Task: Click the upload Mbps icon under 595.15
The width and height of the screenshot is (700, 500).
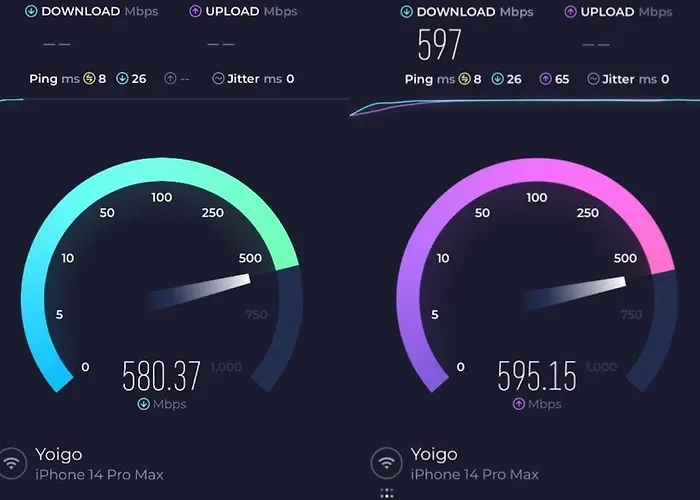Action: point(518,404)
